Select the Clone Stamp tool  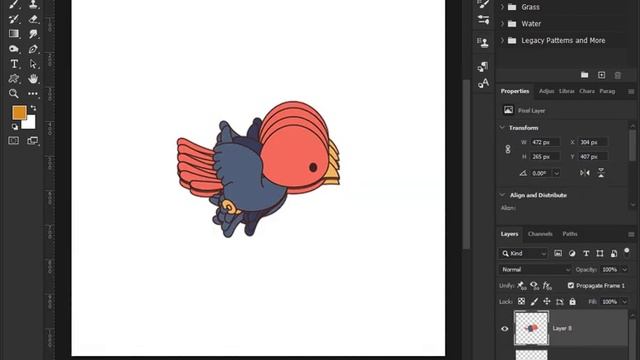coord(33,4)
